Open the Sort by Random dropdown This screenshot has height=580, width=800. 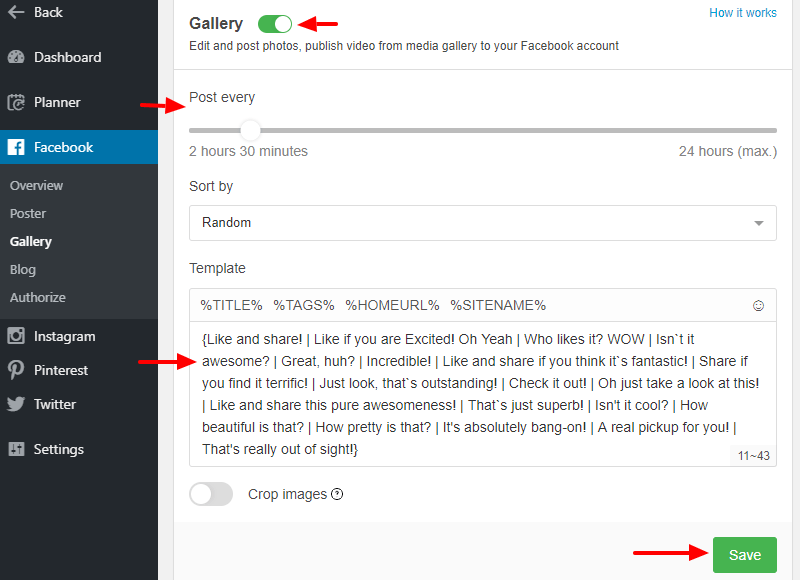point(483,223)
